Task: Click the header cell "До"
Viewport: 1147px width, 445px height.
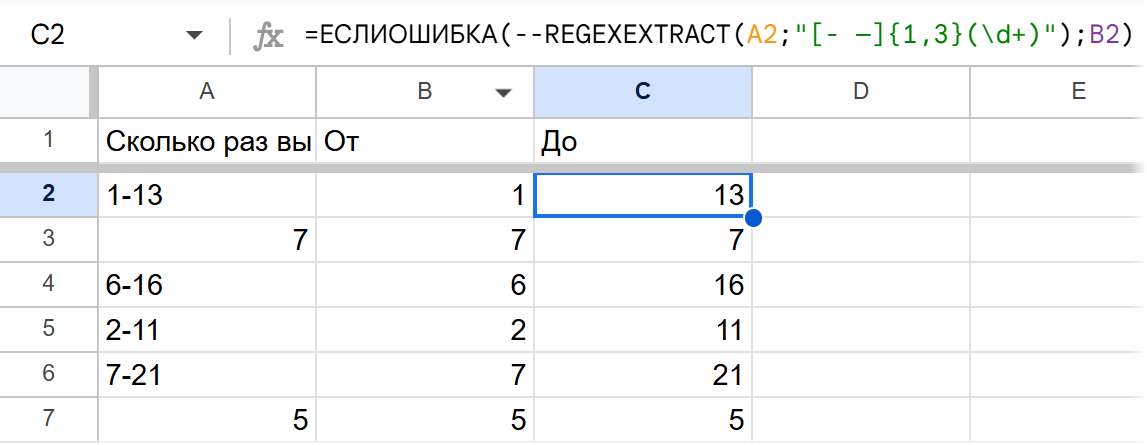Action: (643, 142)
